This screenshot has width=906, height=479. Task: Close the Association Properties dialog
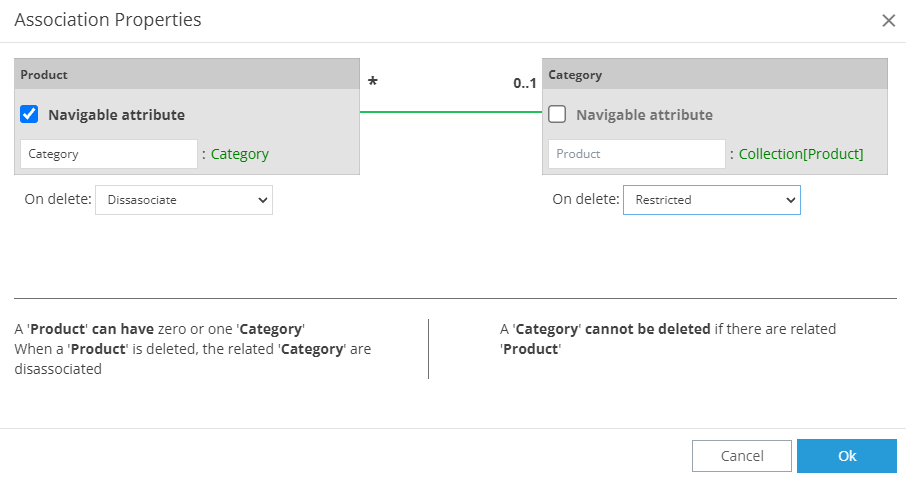click(x=888, y=20)
